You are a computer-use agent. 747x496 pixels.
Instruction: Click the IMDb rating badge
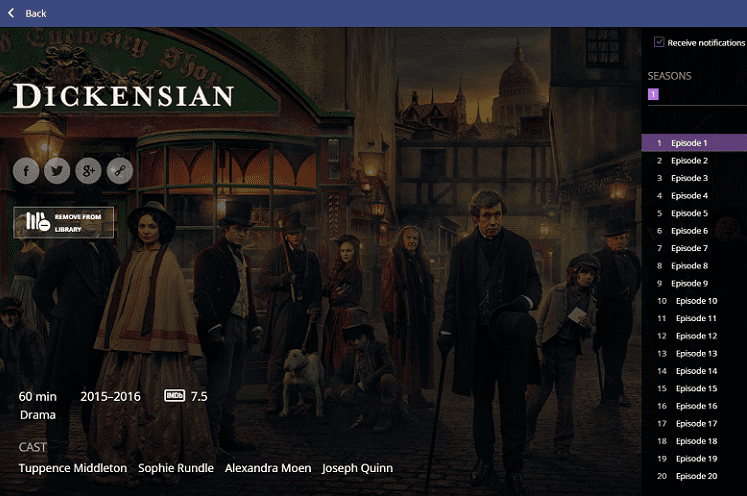click(174, 395)
